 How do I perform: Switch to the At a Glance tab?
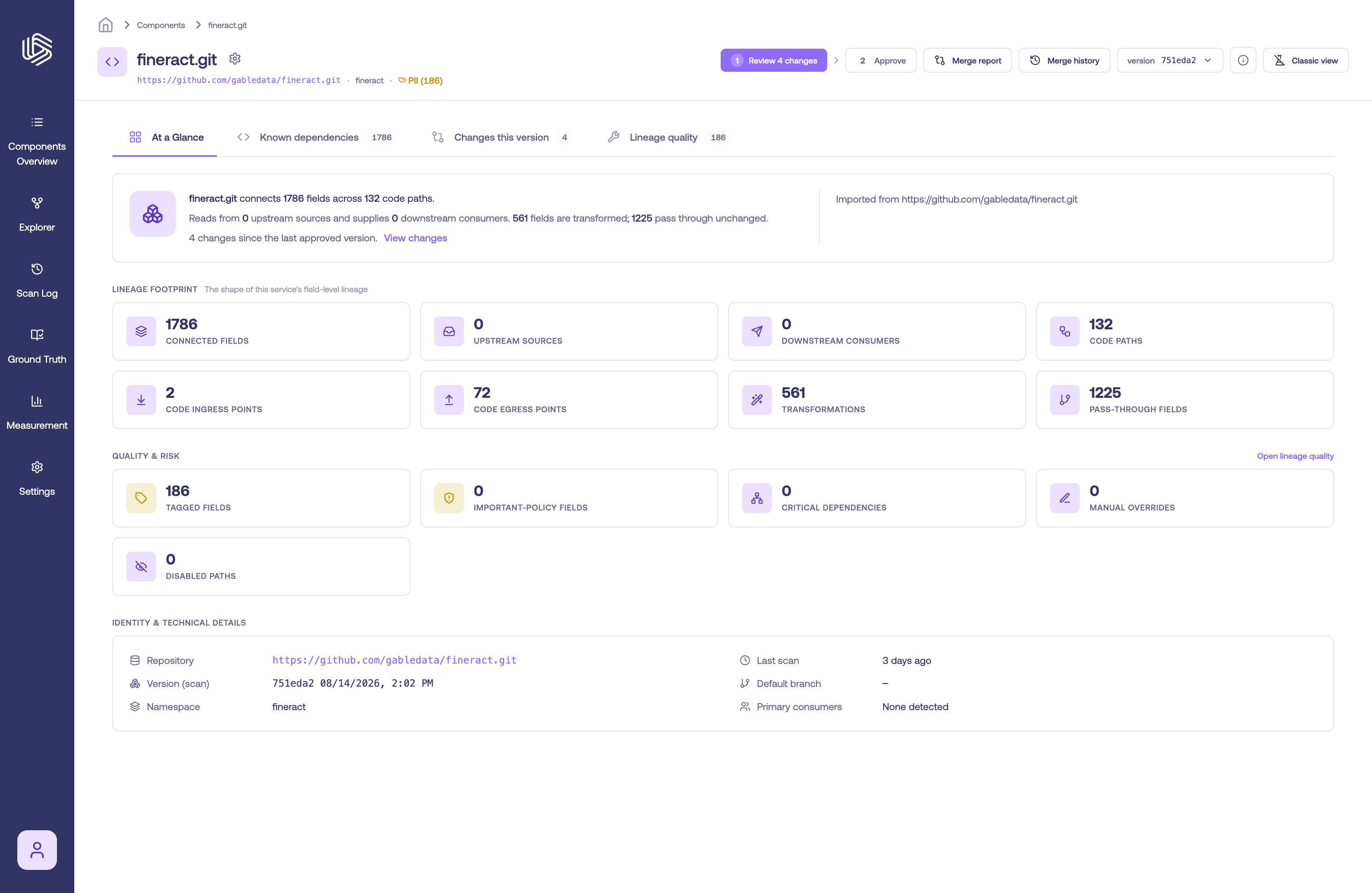(x=165, y=137)
